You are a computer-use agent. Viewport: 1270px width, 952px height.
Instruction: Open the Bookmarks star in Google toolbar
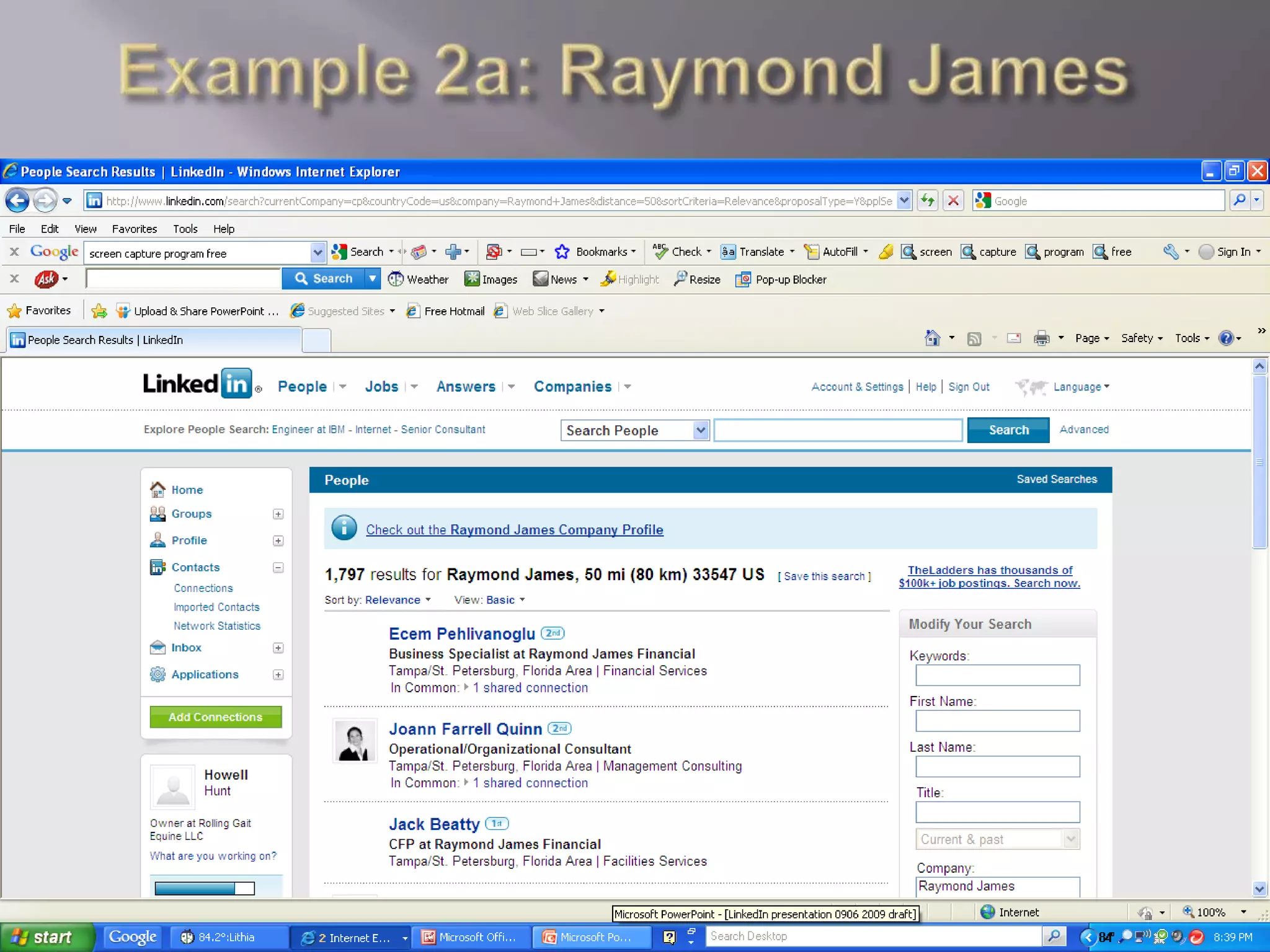coord(562,251)
